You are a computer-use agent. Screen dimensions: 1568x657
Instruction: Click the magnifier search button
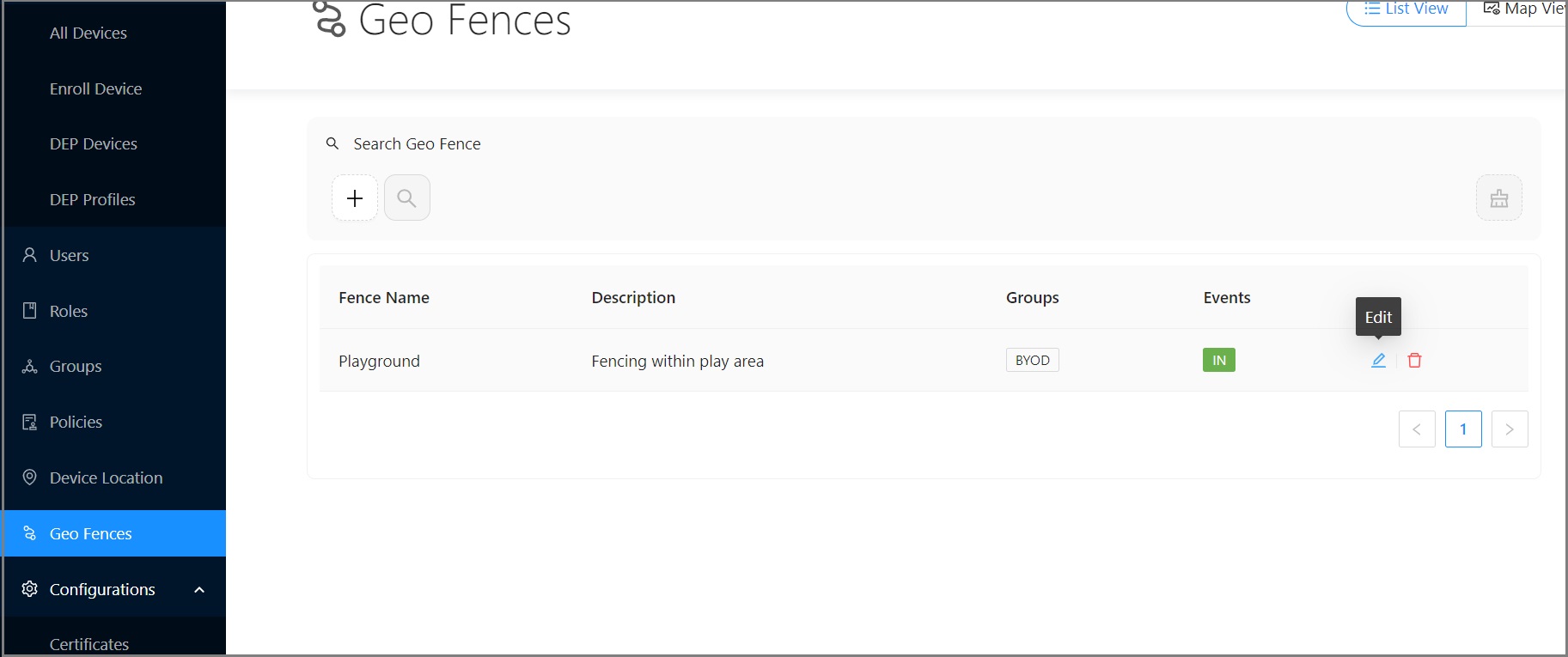[407, 198]
